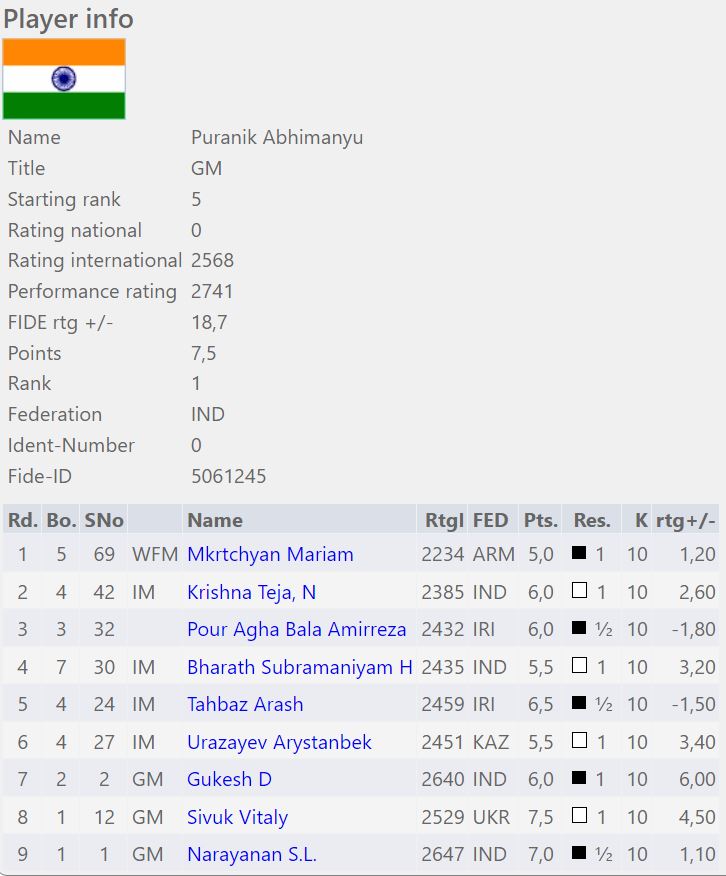Open Mkrtchyan Mariam player link
The image size is (726, 876).
(270, 554)
